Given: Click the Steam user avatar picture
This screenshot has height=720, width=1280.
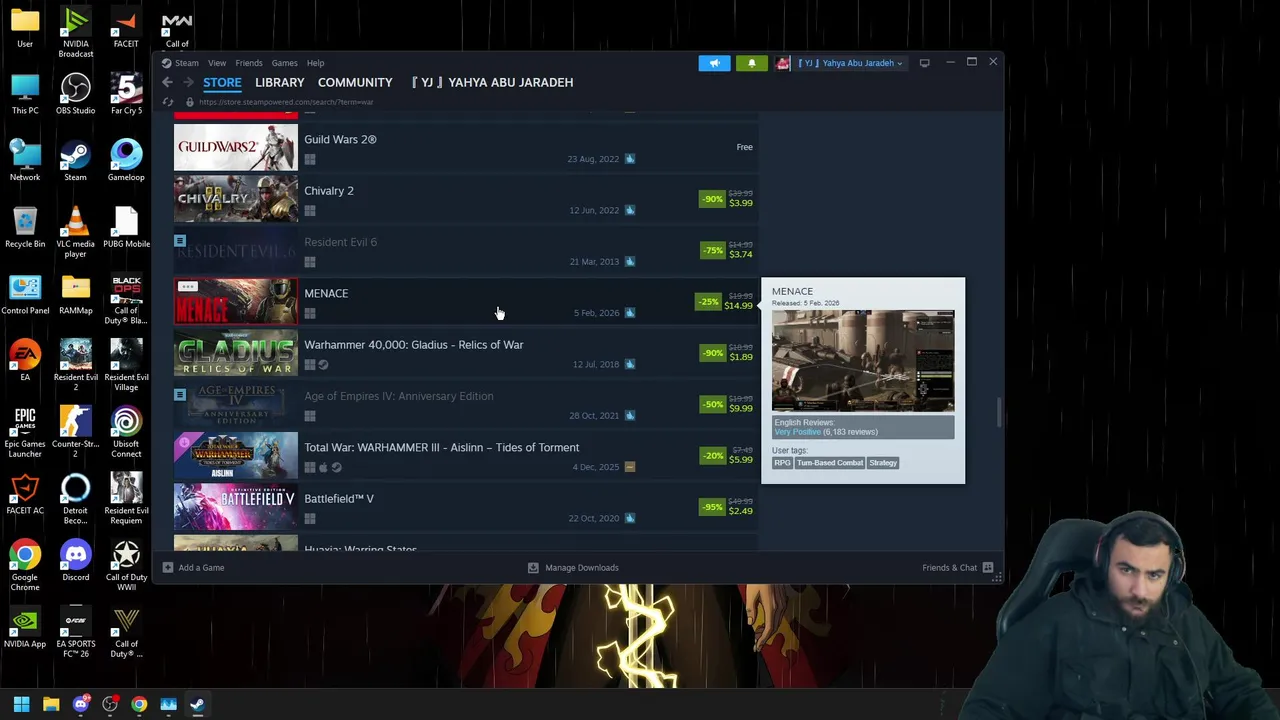Looking at the screenshot, I should coord(783,63).
